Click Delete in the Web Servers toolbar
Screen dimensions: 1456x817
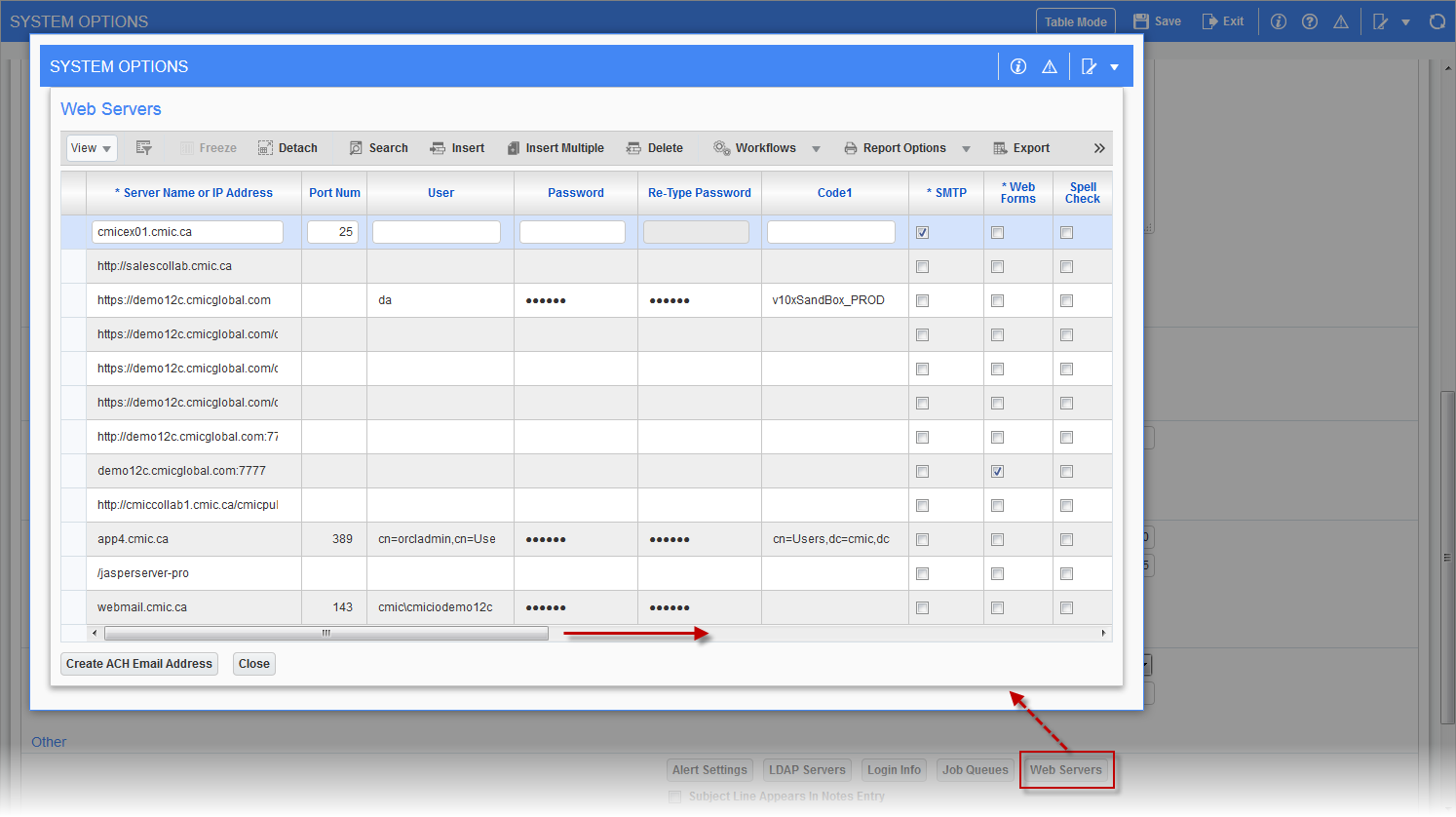654,148
